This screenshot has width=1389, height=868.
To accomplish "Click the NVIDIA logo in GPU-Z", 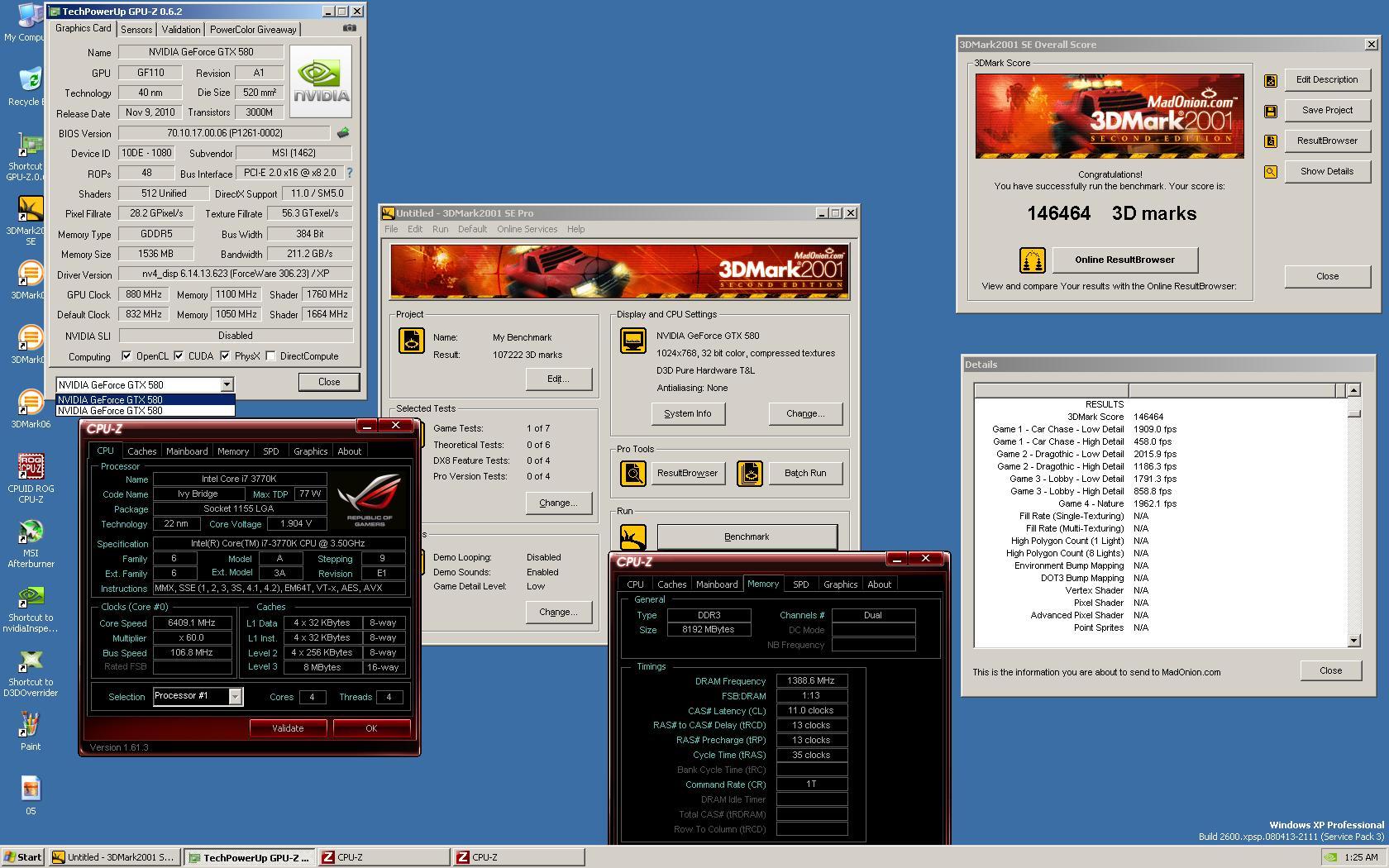I will 320,81.
